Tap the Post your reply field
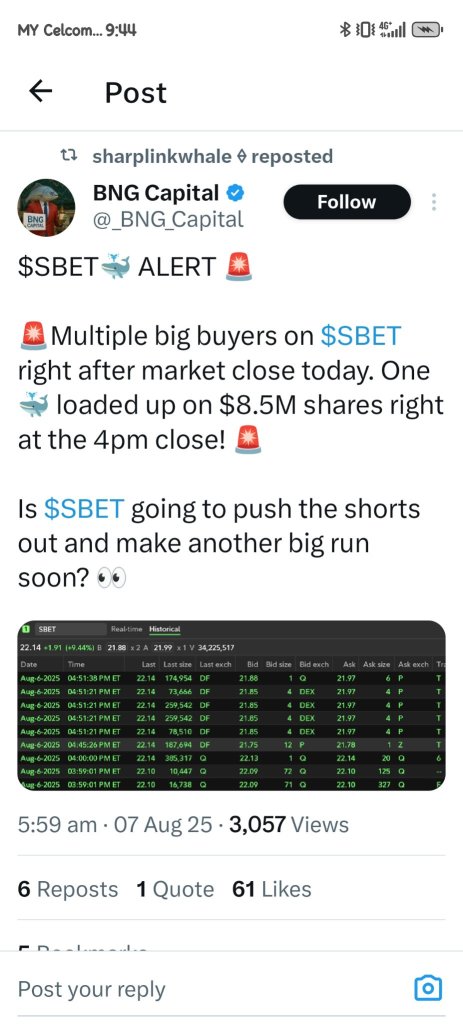The image size is (463, 1024). 209,988
